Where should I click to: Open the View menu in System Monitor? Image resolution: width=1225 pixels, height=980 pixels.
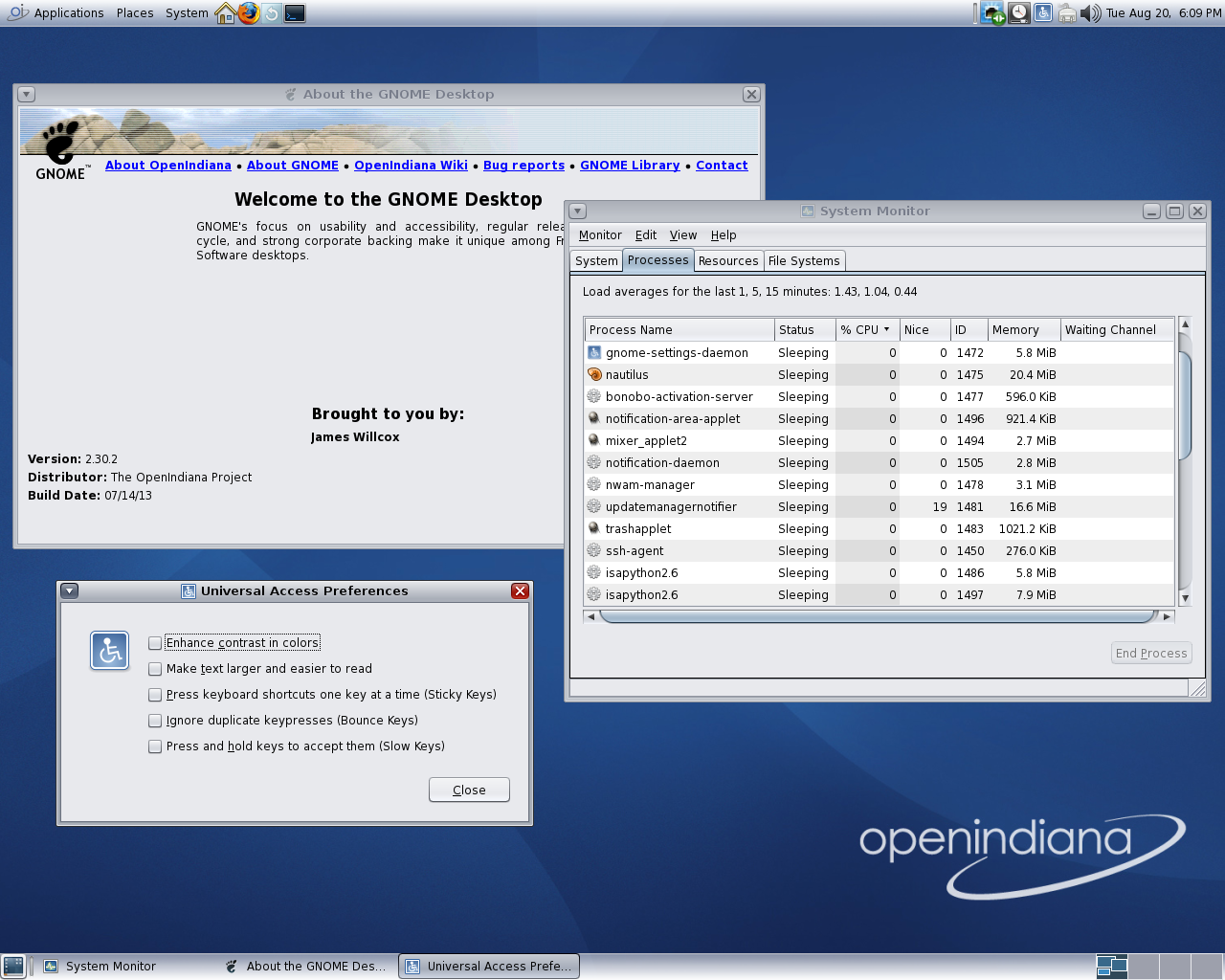tap(683, 235)
